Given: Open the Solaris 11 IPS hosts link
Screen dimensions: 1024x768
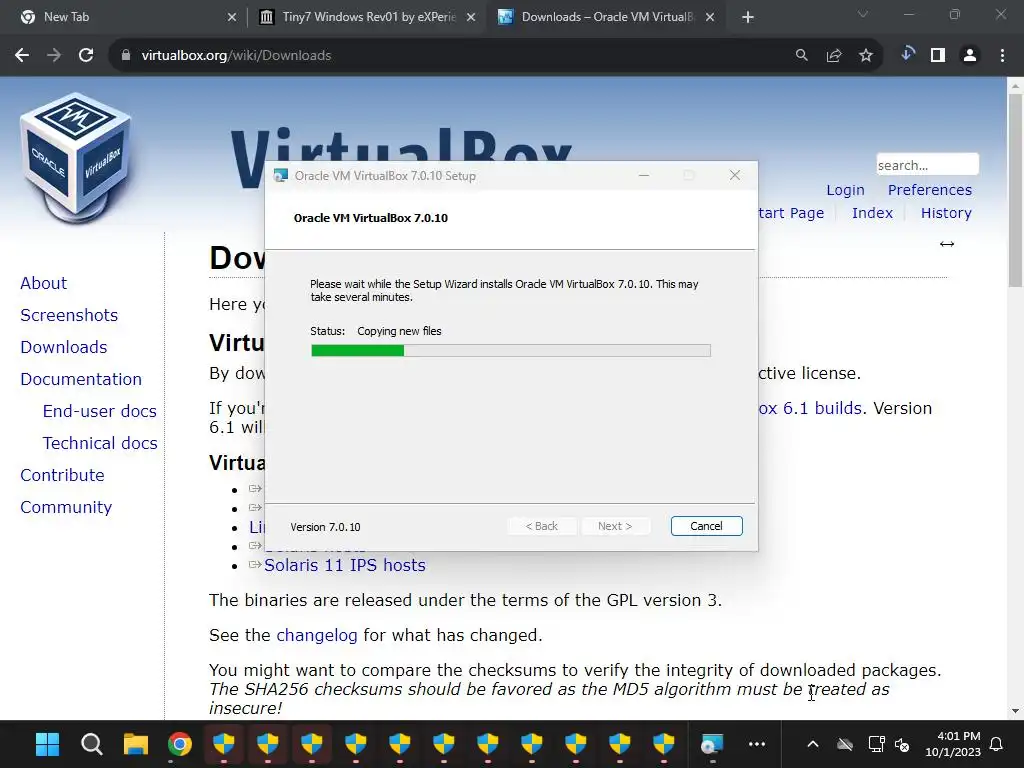Looking at the screenshot, I should pos(345,565).
